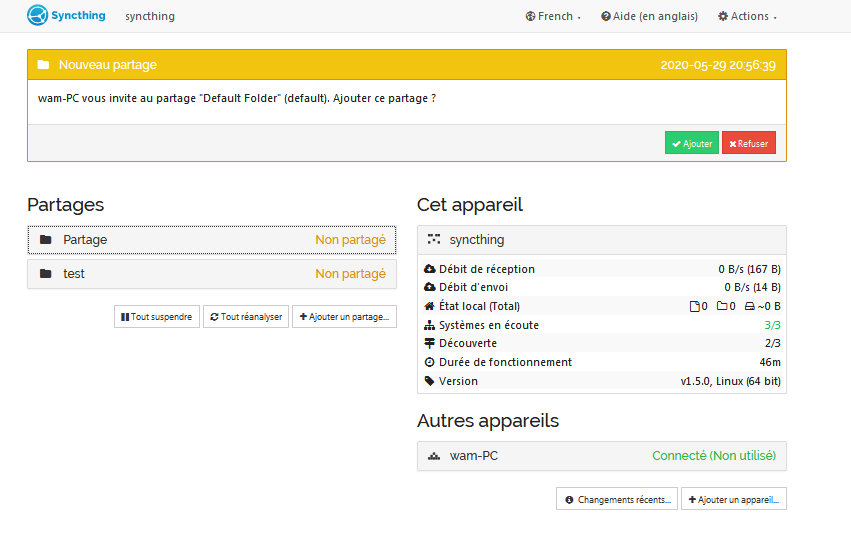
Task: Click the folder icon beside test
Action: pyautogui.click(x=45, y=274)
